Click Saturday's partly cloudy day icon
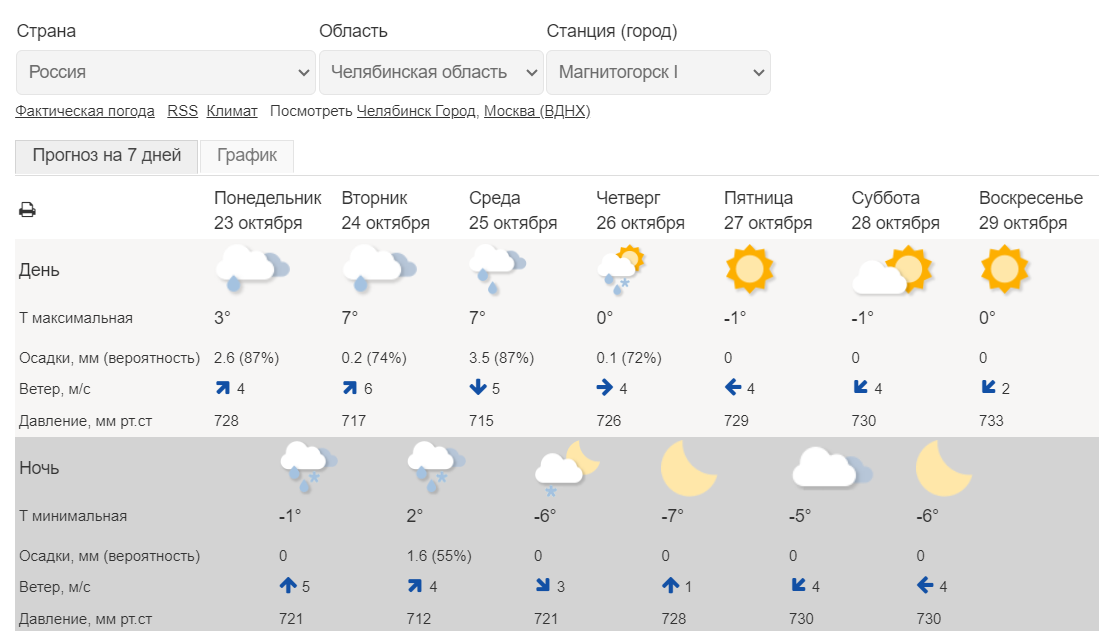Image resolution: width=1099 pixels, height=631 pixels. (x=893, y=270)
